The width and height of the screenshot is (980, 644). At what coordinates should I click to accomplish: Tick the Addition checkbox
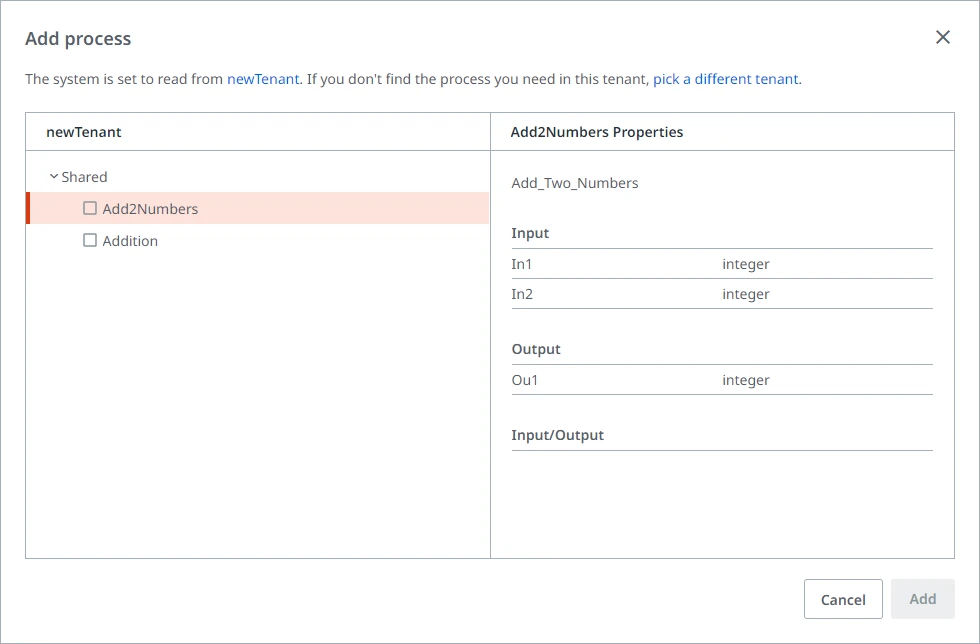tap(90, 240)
